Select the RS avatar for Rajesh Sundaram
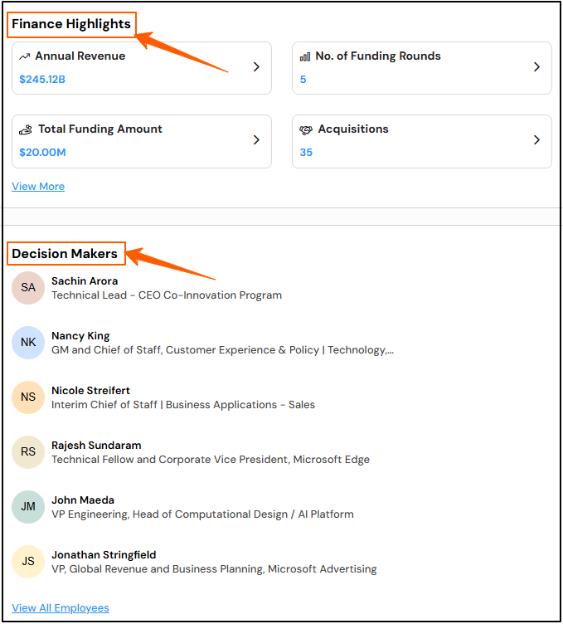 (x=28, y=452)
